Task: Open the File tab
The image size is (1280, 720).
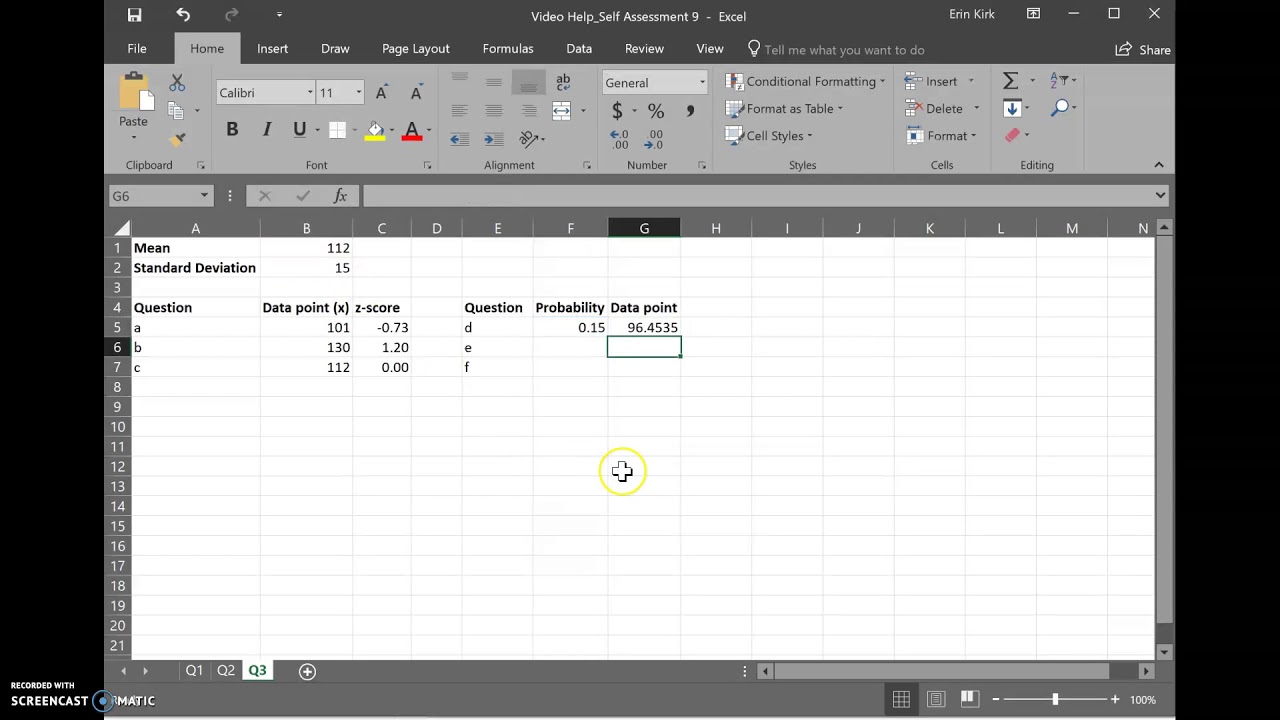Action: coord(137,48)
